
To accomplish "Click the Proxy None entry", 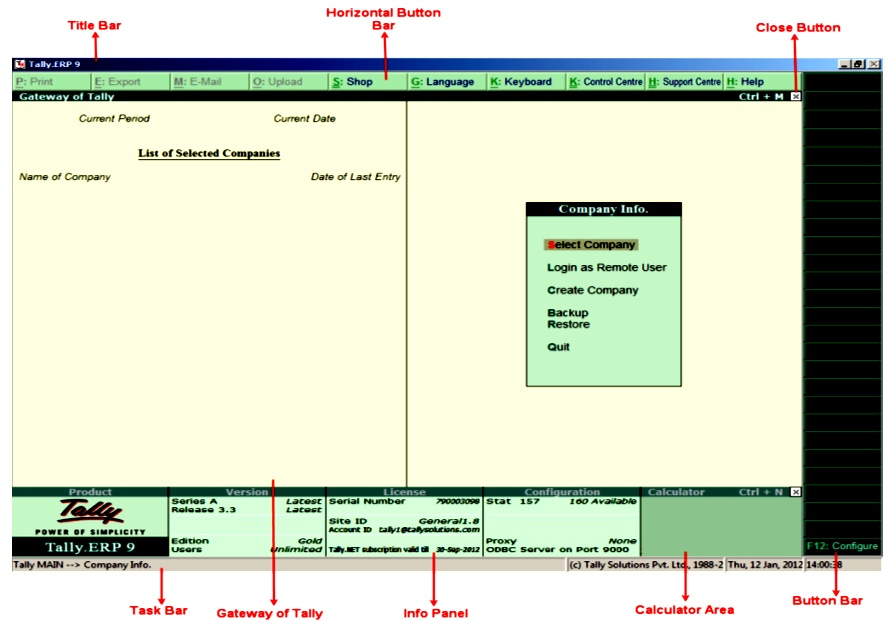I will pyautogui.click(x=561, y=541).
